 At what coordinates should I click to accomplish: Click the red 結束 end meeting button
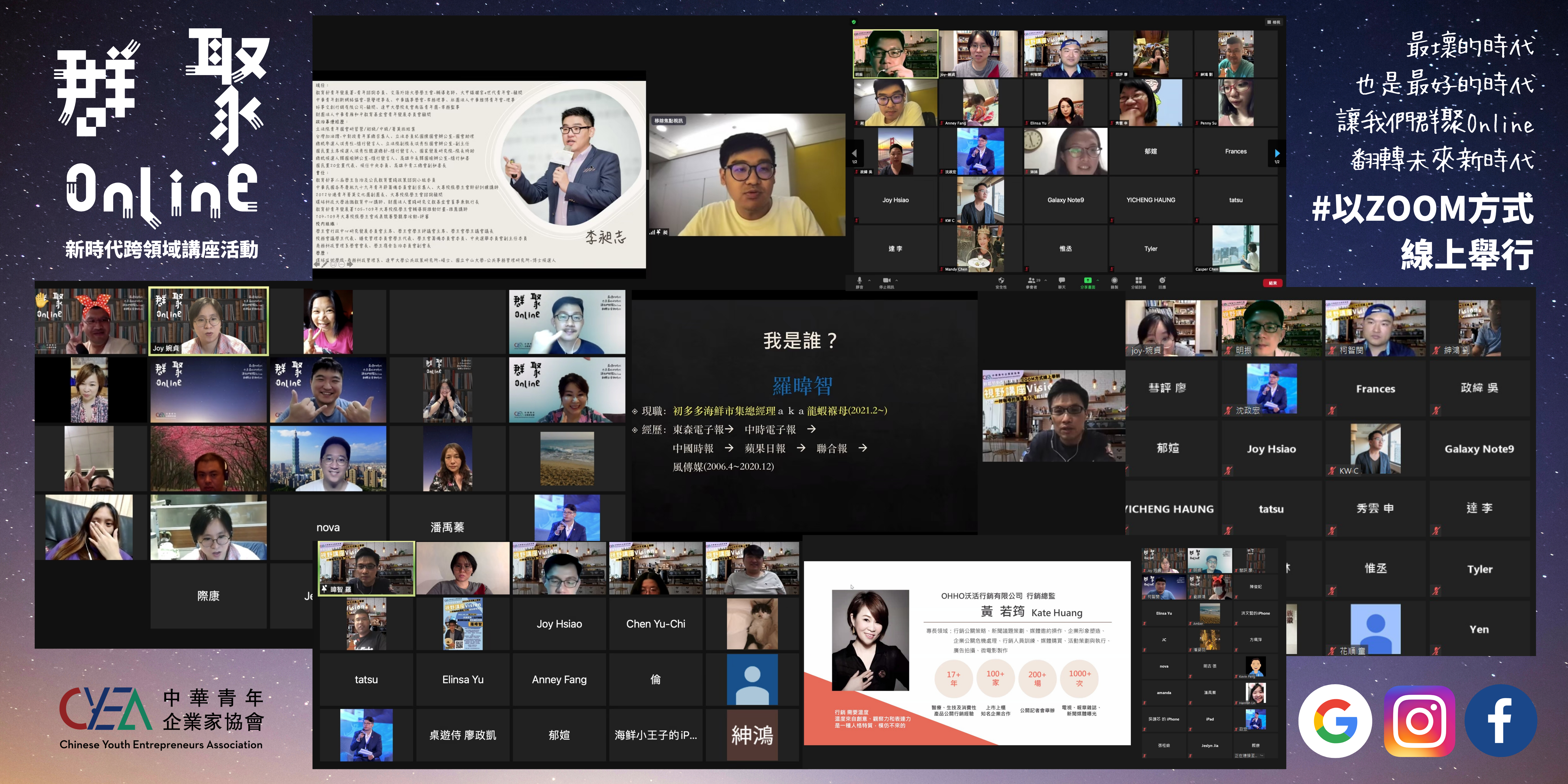click(x=1273, y=283)
